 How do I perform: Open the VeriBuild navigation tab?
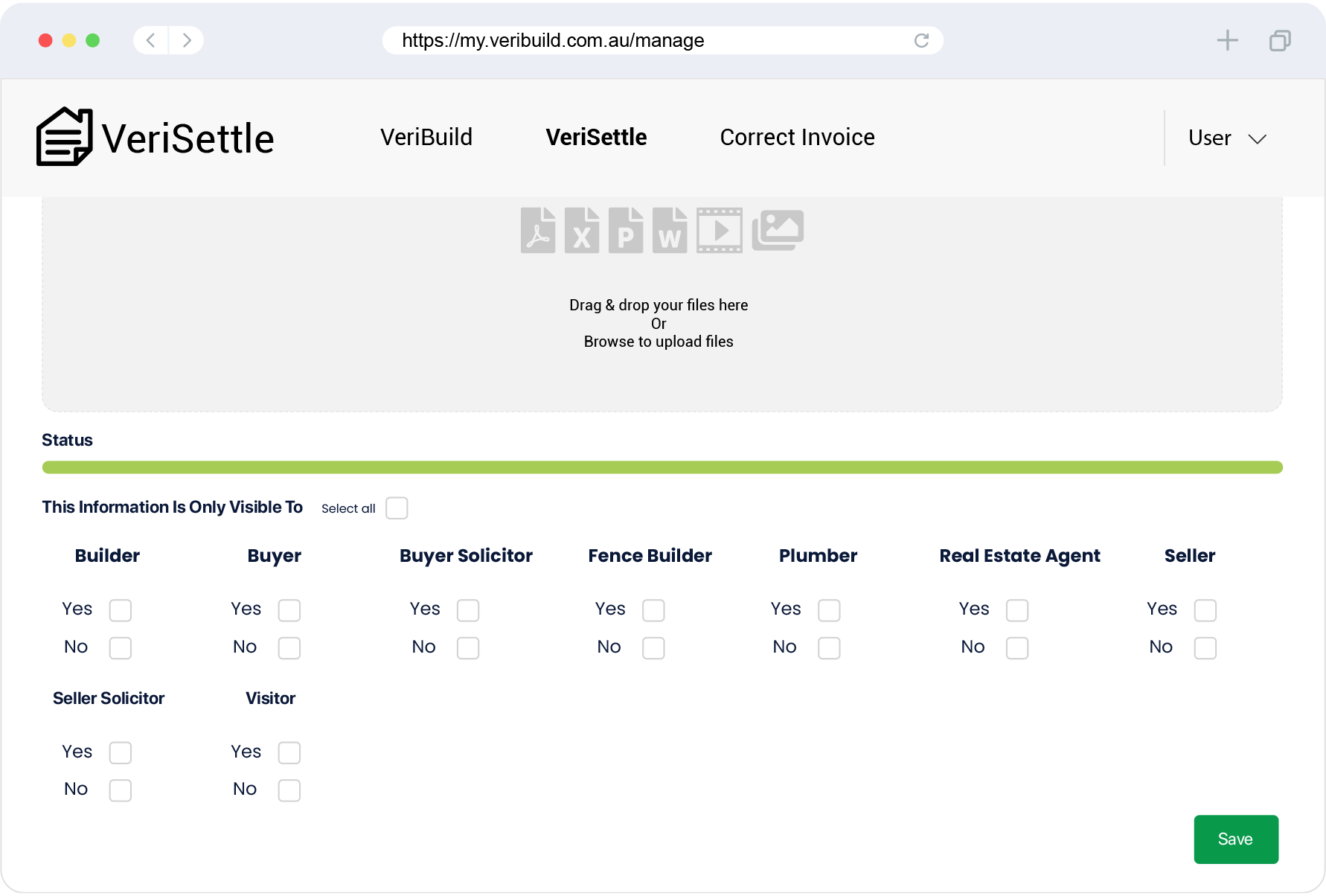pyautogui.click(x=426, y=137)
